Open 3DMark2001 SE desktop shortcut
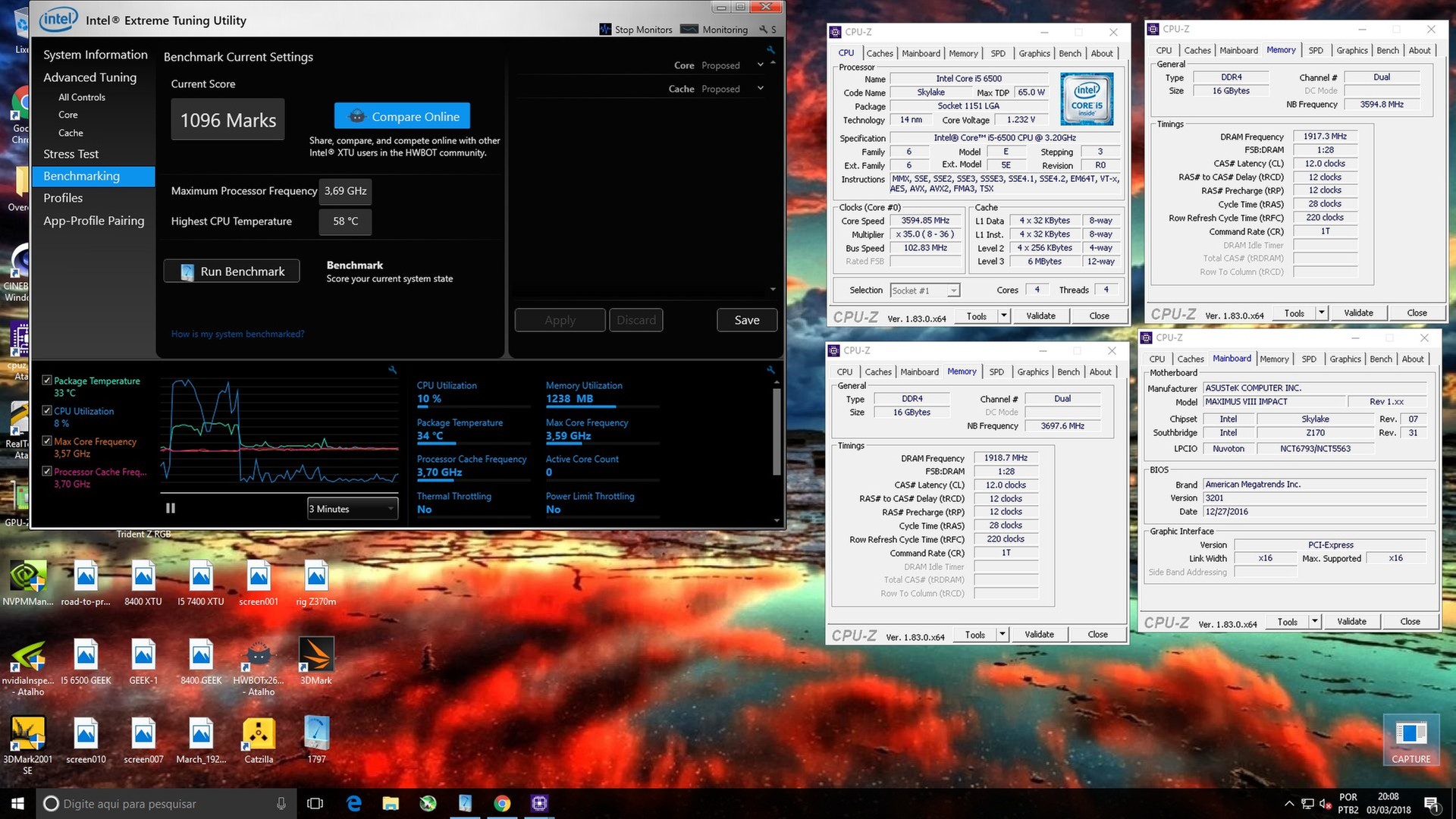Viewport: 1456px width, 819px height. 28,745
